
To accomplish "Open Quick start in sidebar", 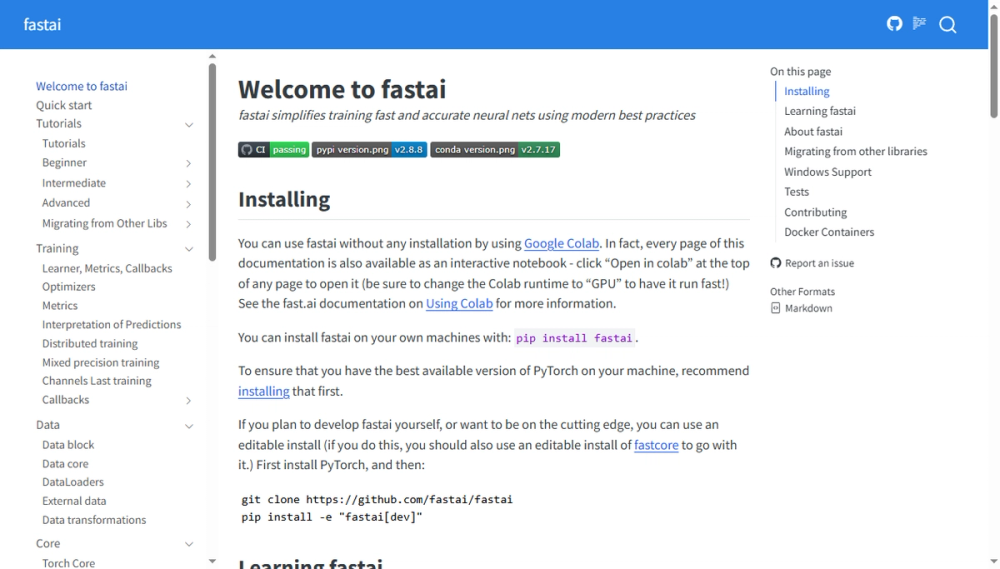I will (64, 105).
